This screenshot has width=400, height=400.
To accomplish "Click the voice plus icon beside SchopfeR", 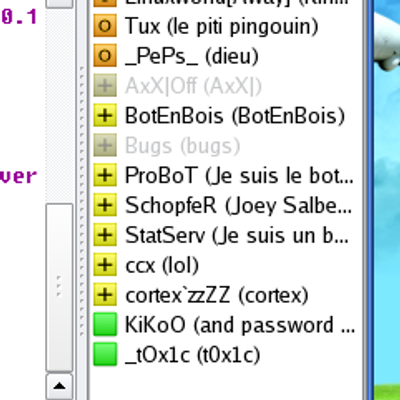I will tap(105, 205).
